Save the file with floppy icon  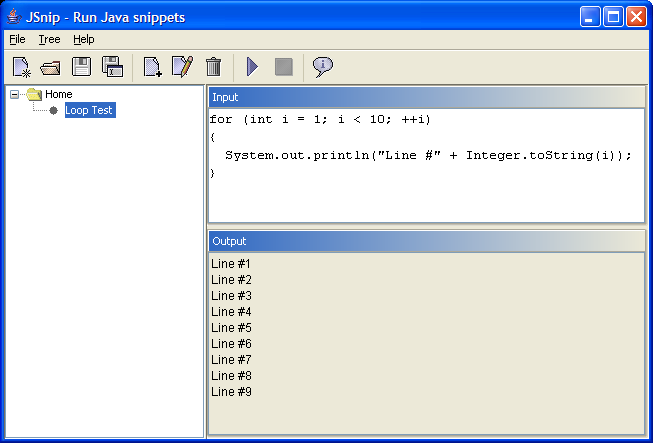tap(81, 67)
